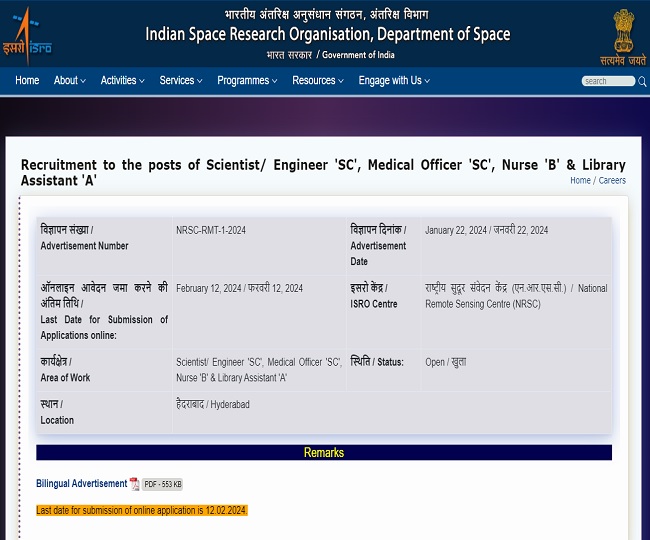Click the Remarks section header bar

[x=324, y=453]
